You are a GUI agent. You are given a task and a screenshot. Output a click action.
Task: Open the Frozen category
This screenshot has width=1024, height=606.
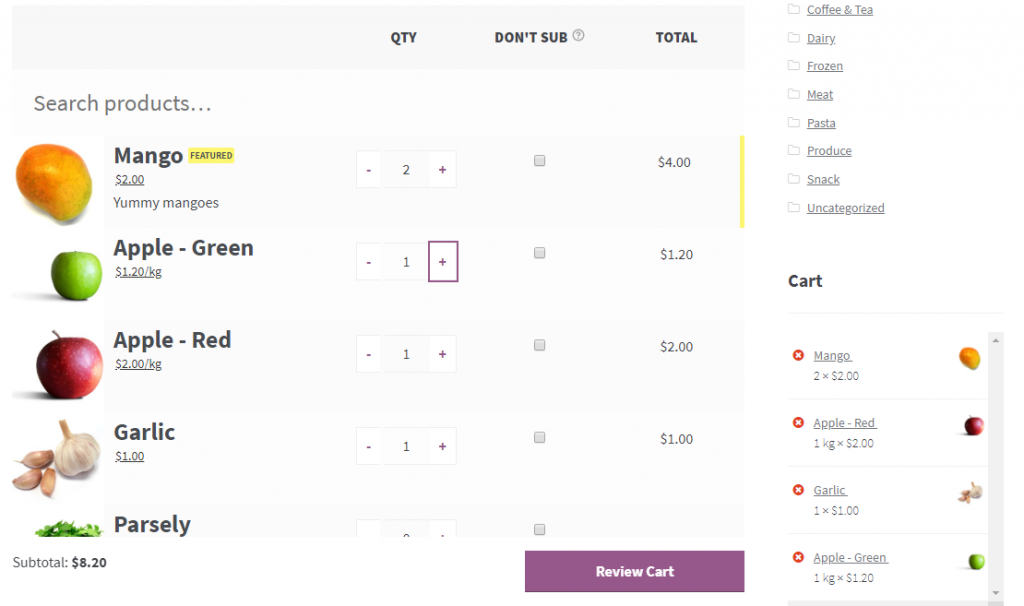825,66
